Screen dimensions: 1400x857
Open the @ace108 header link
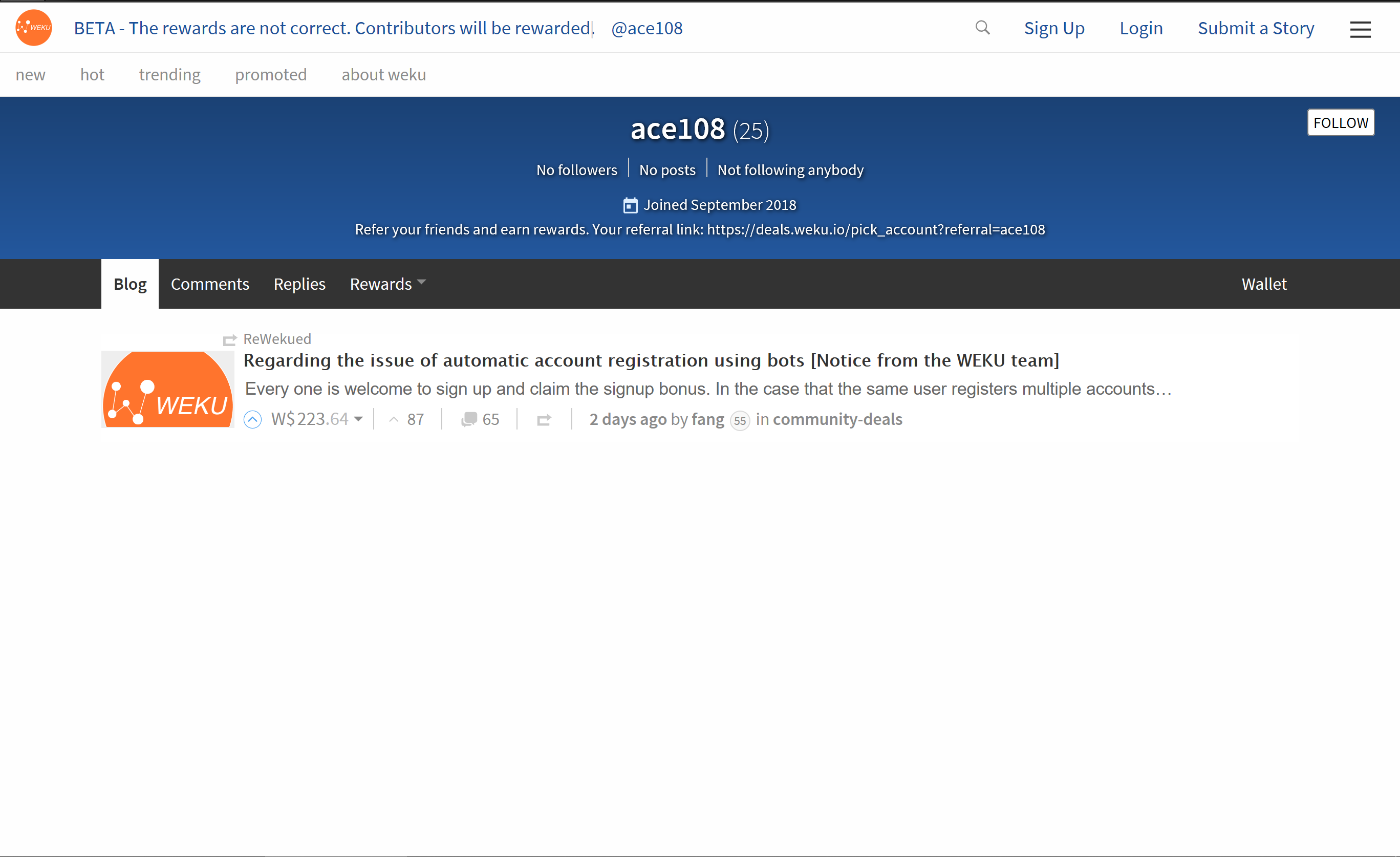point(647,28)
